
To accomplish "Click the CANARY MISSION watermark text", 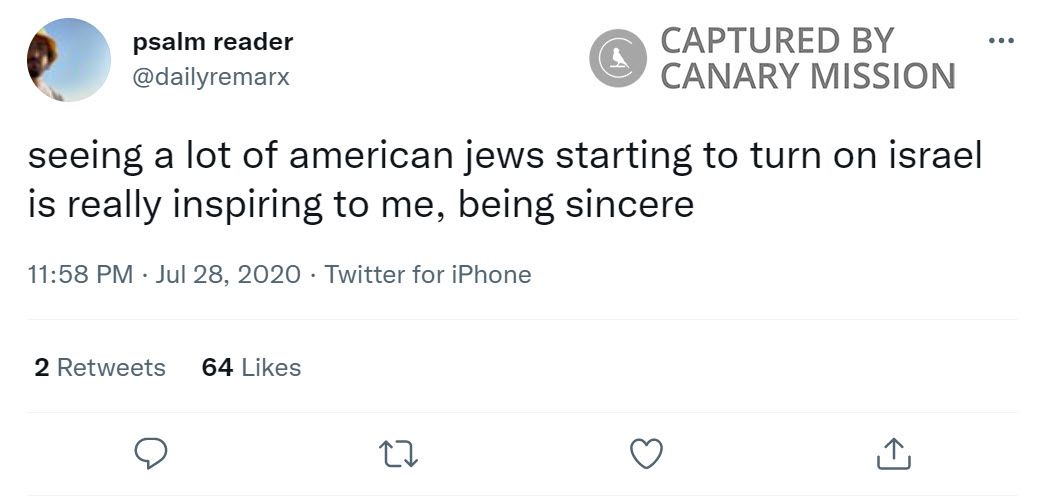I will pos(808,76).
